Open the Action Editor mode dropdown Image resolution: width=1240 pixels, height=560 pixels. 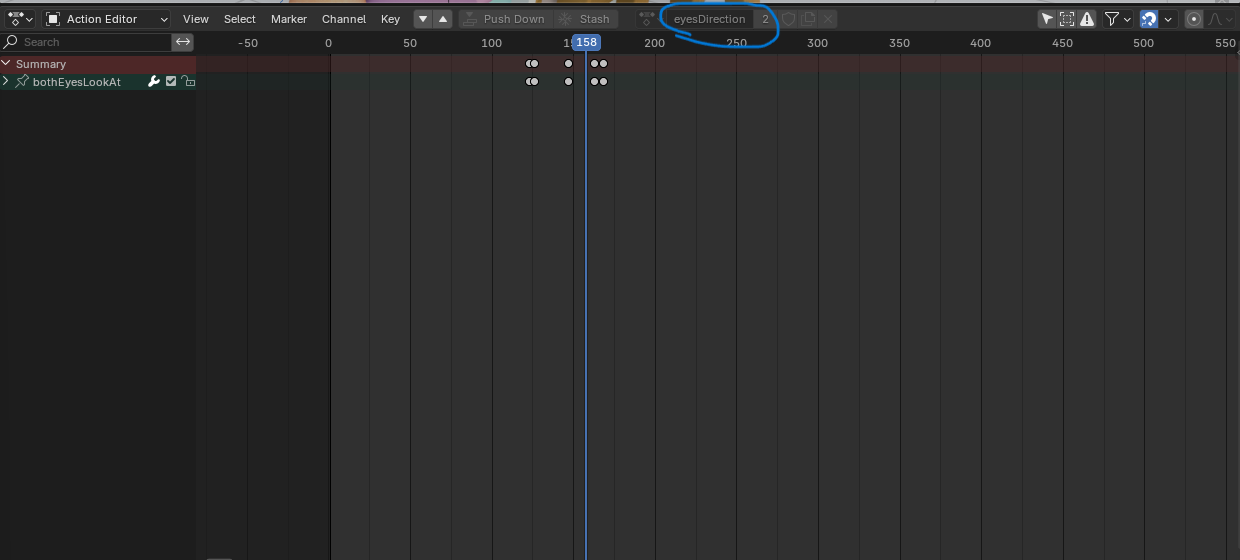[x=107, y=19]
